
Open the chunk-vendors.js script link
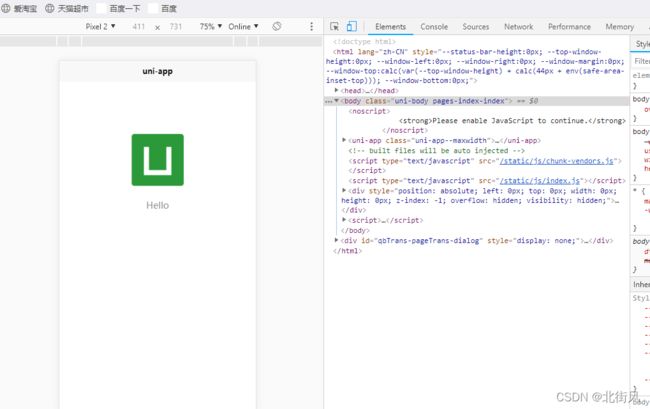tap(556, 161)
